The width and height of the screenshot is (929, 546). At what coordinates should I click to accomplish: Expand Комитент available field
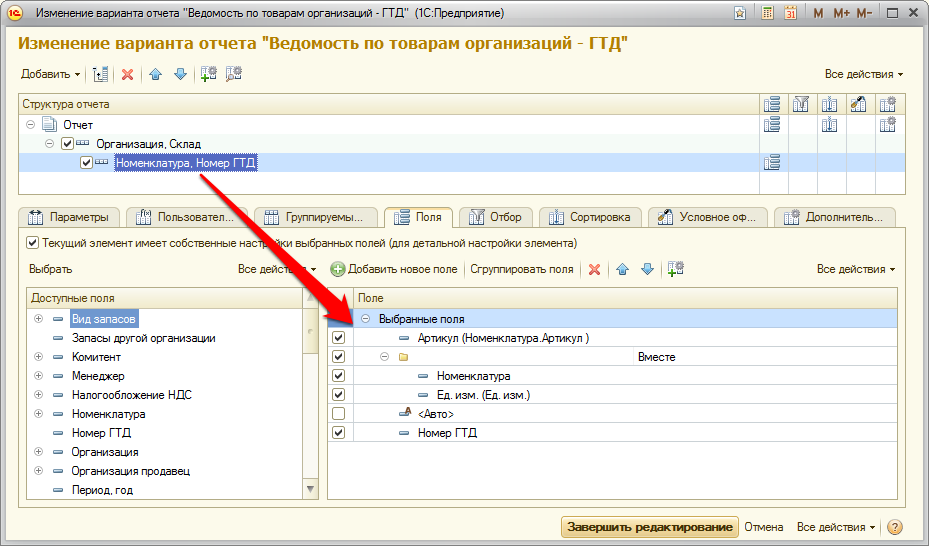click(39, 356)
